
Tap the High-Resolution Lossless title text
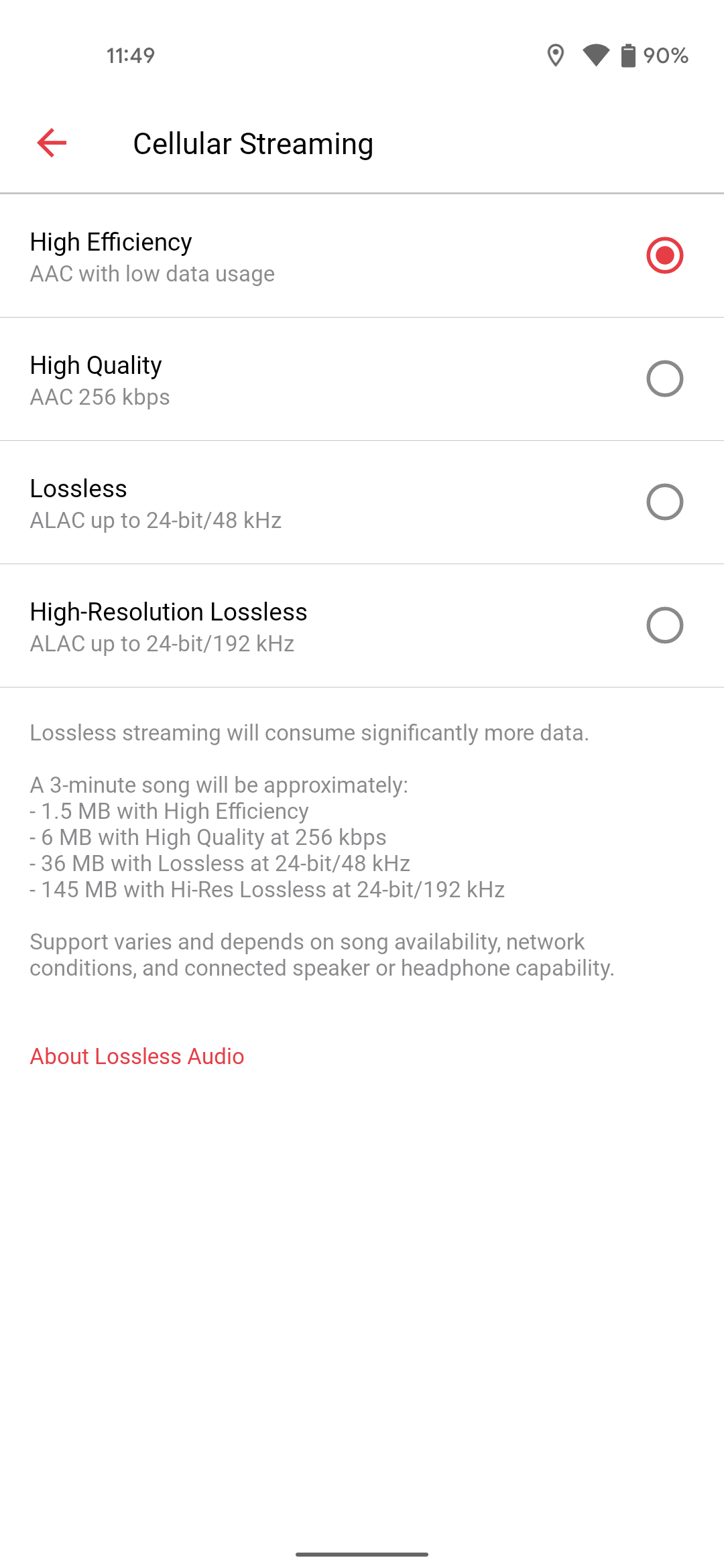(168, 612)
